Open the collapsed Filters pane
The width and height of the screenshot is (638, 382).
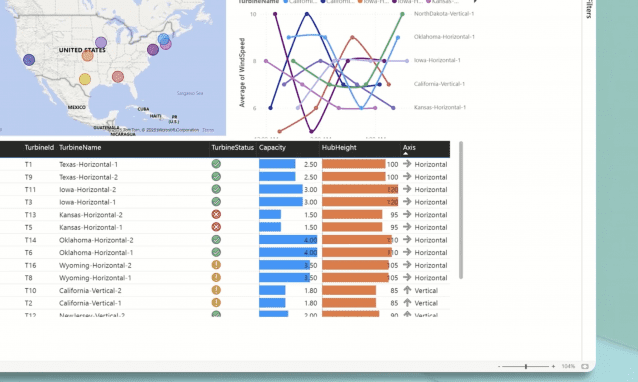(x=589, y=9)
